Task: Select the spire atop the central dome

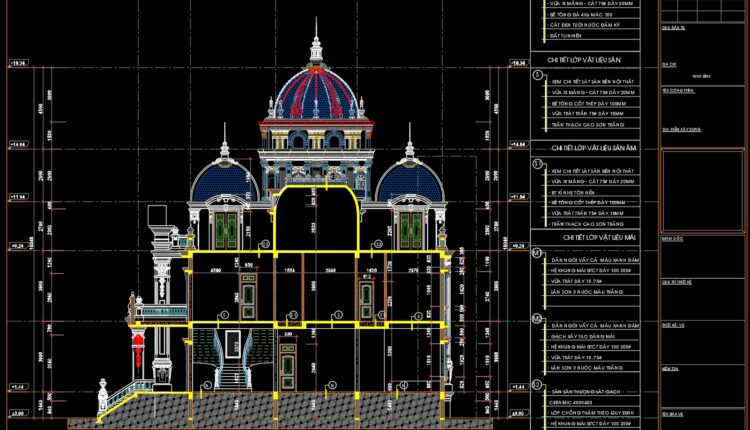Action: pyautogui.click(x=316, y=42)
